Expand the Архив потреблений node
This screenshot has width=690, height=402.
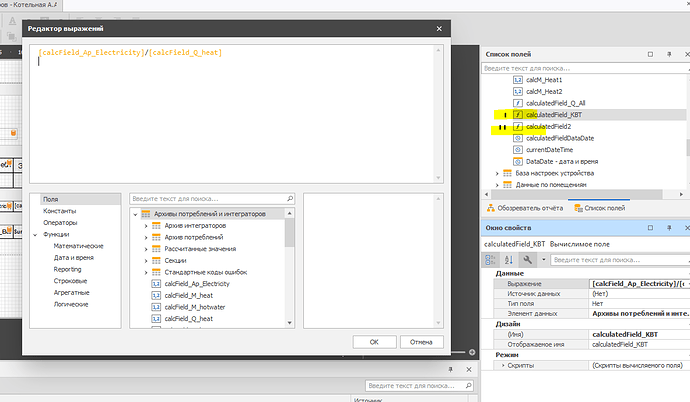click(x=146, y=237)
